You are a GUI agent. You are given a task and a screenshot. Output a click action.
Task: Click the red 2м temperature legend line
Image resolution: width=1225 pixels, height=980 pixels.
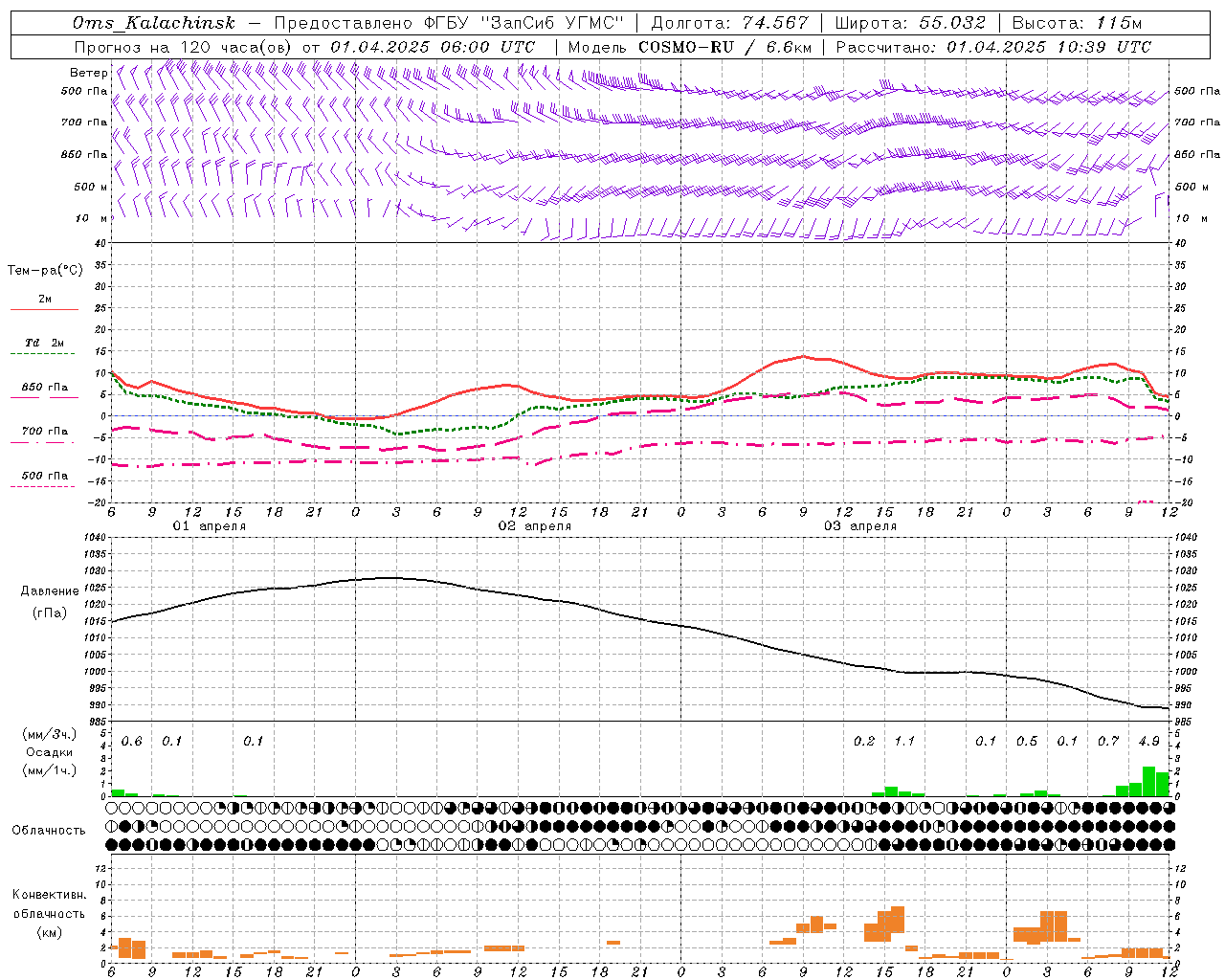click(x=44, y=310)
